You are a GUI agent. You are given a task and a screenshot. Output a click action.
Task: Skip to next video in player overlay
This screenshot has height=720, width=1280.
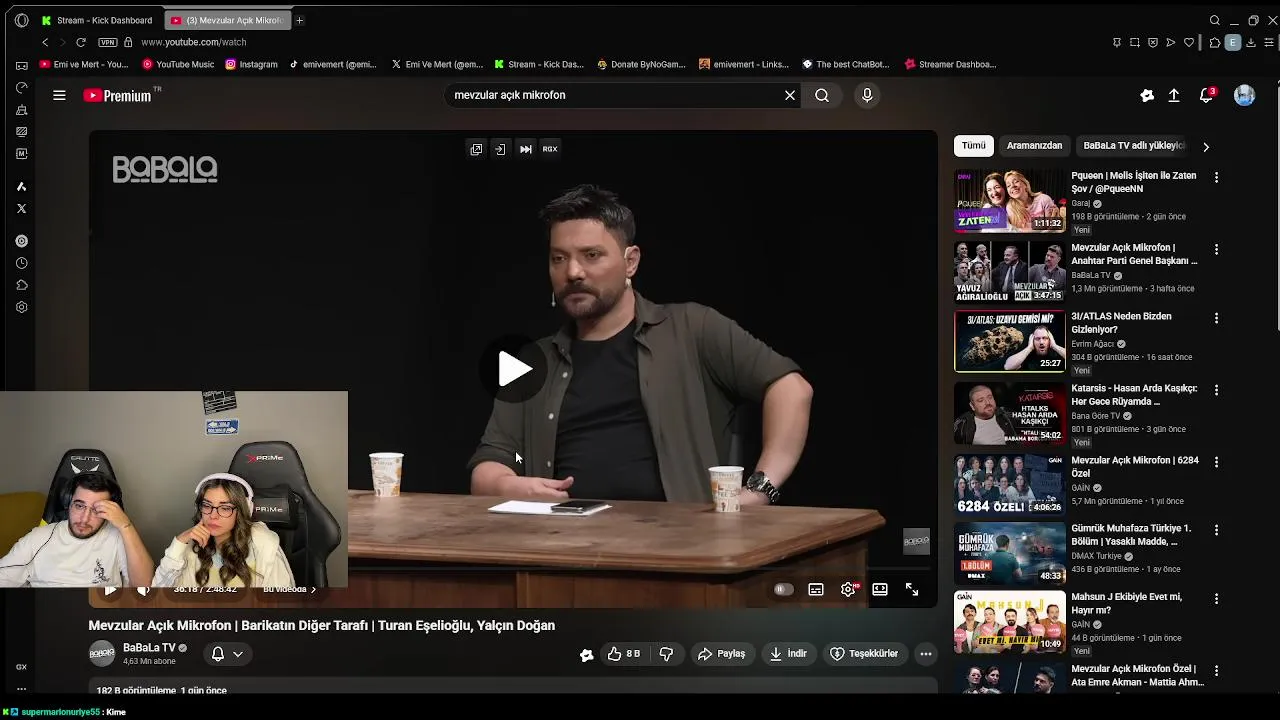(526, 149)
